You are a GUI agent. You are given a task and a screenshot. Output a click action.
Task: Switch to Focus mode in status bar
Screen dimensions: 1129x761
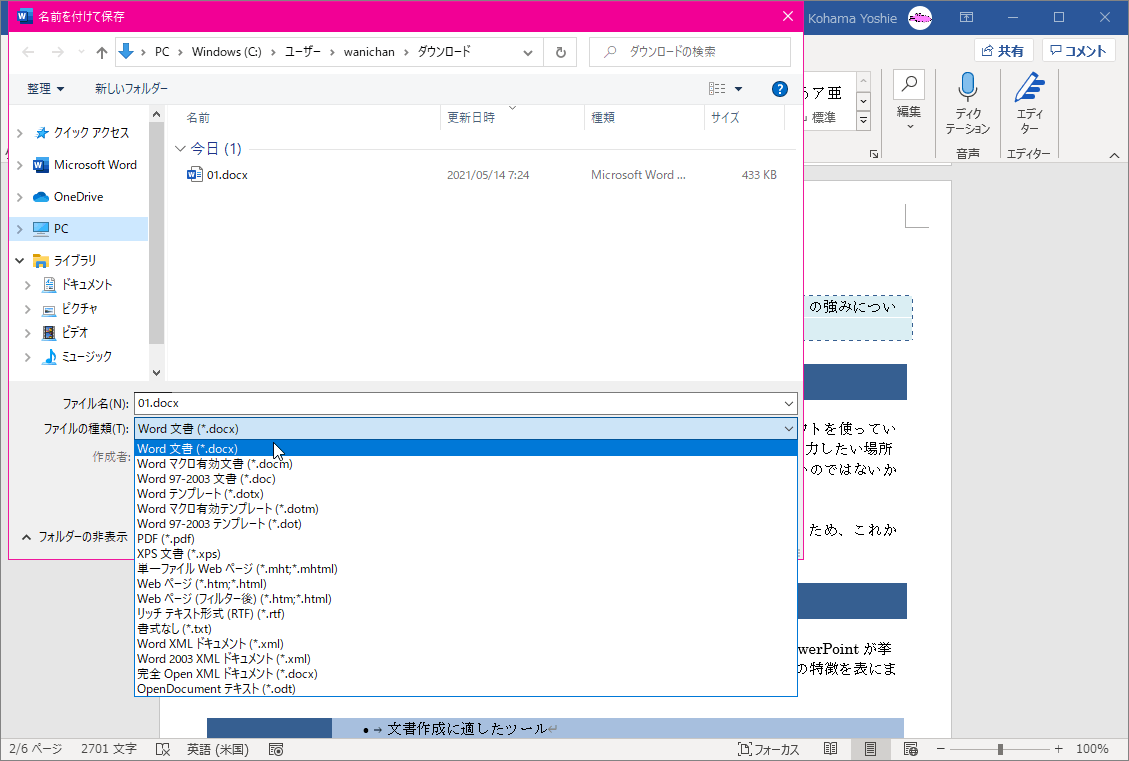click(x=768, y=749)
